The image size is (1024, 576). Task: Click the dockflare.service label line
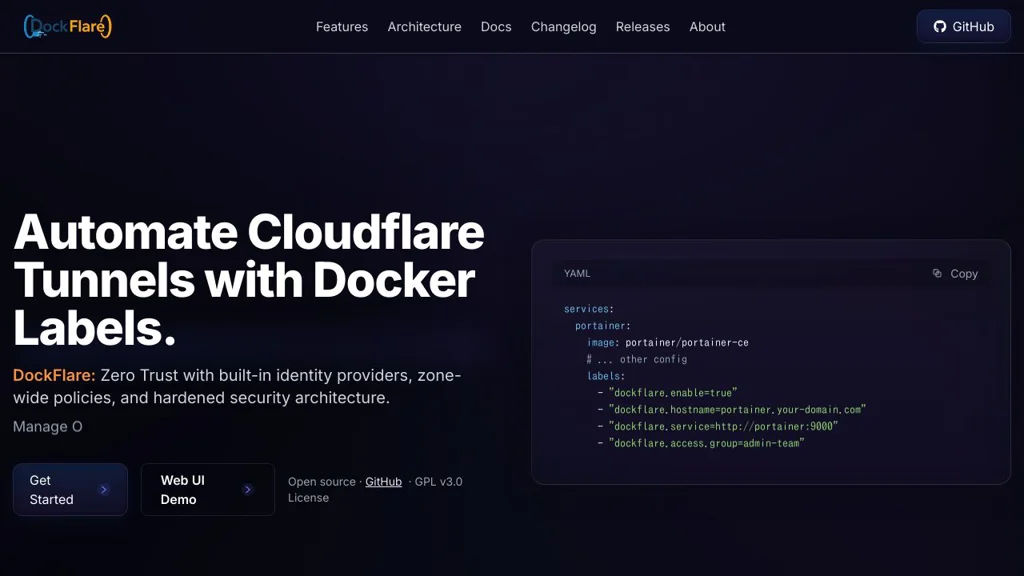coord(718,426)
